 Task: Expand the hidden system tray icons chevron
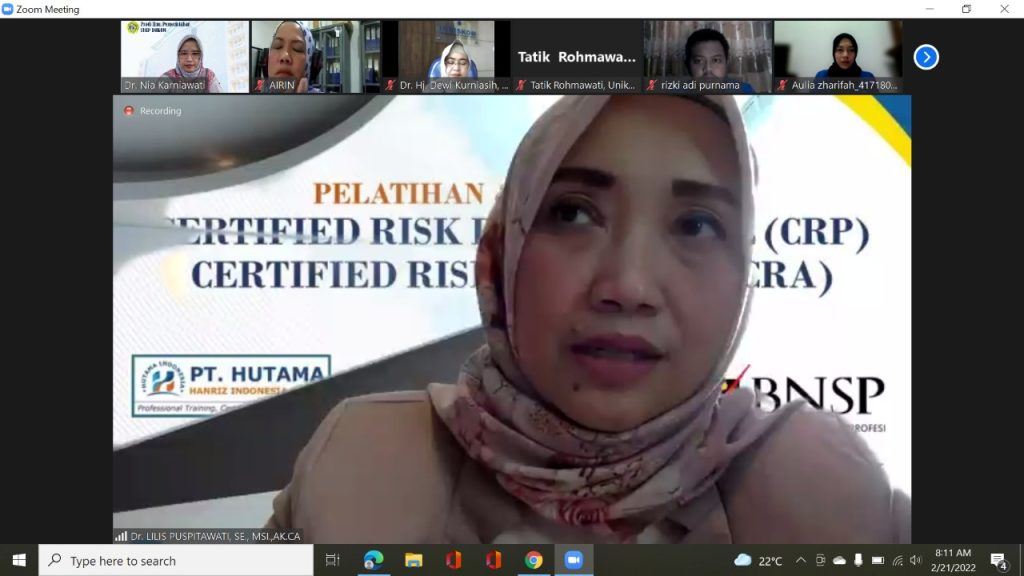[x=801, y=560]
